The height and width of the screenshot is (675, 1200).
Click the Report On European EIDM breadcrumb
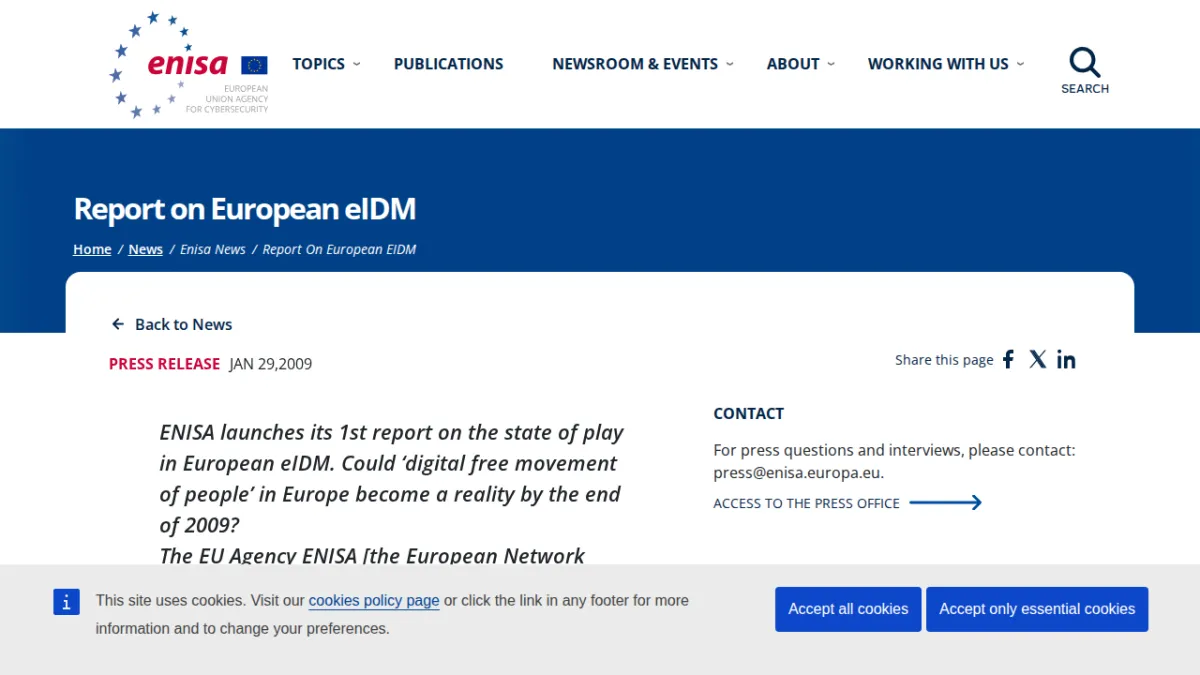pos(339,249)
